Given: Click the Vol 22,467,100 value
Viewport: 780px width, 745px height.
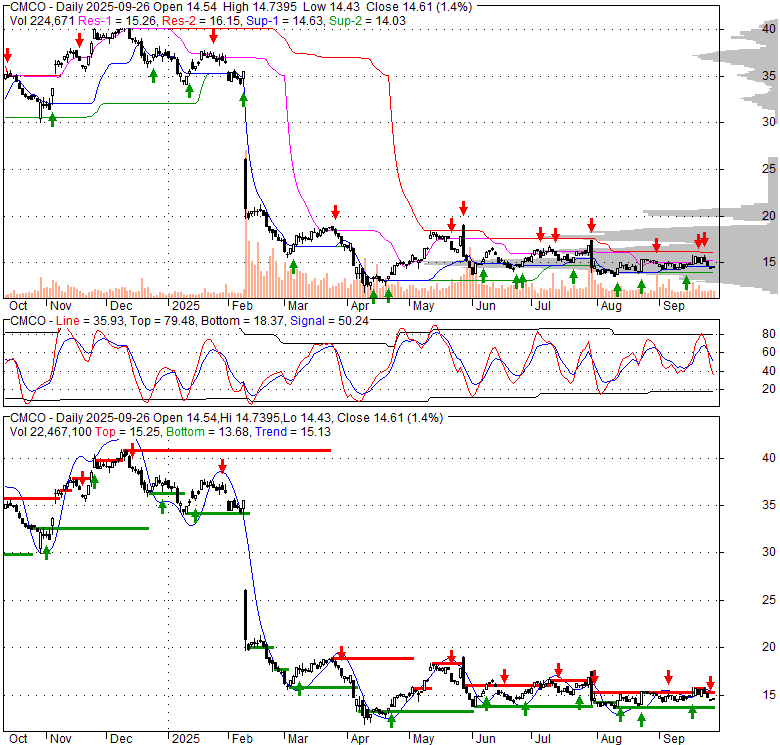Looking at the screenshot, I should point(51,432).
